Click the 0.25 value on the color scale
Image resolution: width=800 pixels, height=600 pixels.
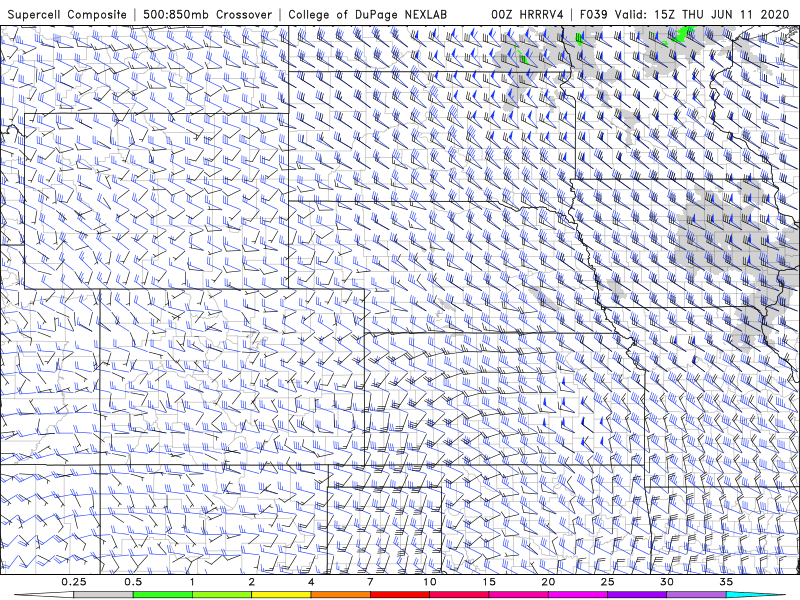point(74,582)
